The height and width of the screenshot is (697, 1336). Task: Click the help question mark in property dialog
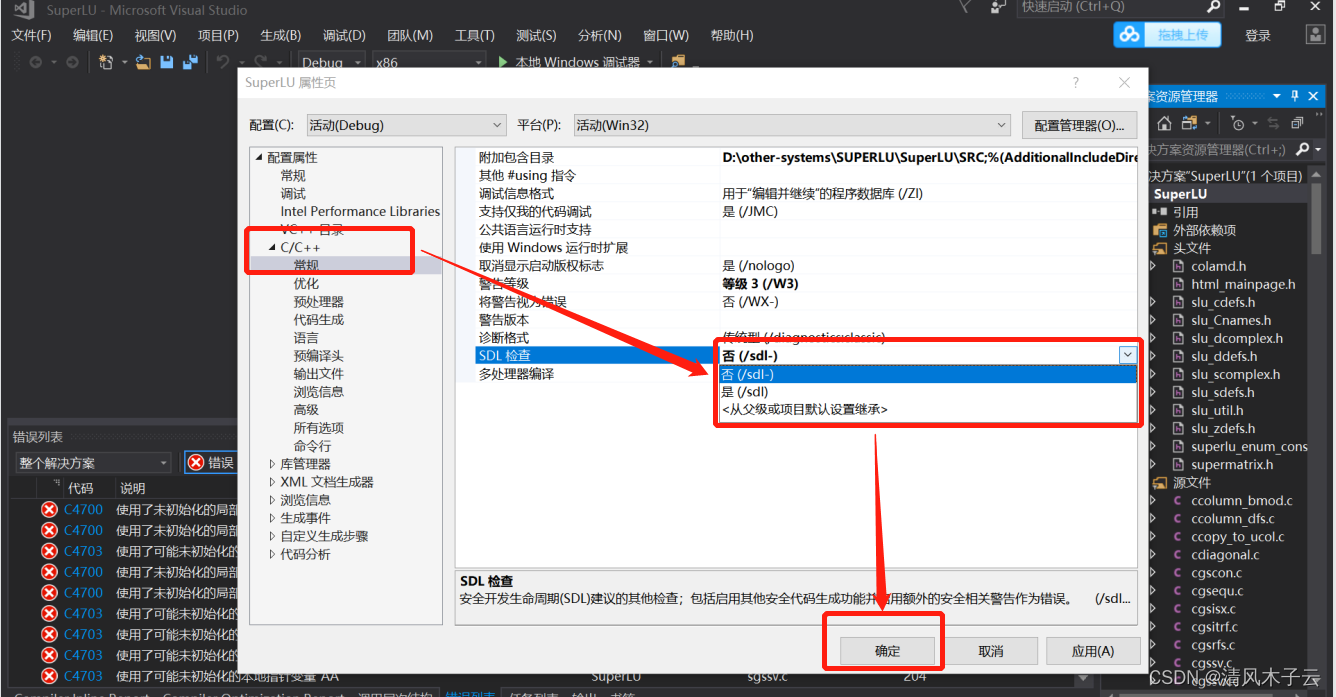[x=1076, y=83]
